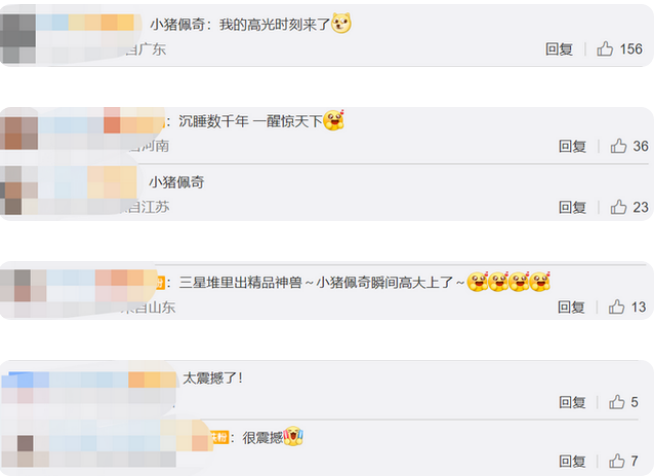
Task: Reply to the 很震撼 comment
Action: pyautogui.click(x=572, y=461)
